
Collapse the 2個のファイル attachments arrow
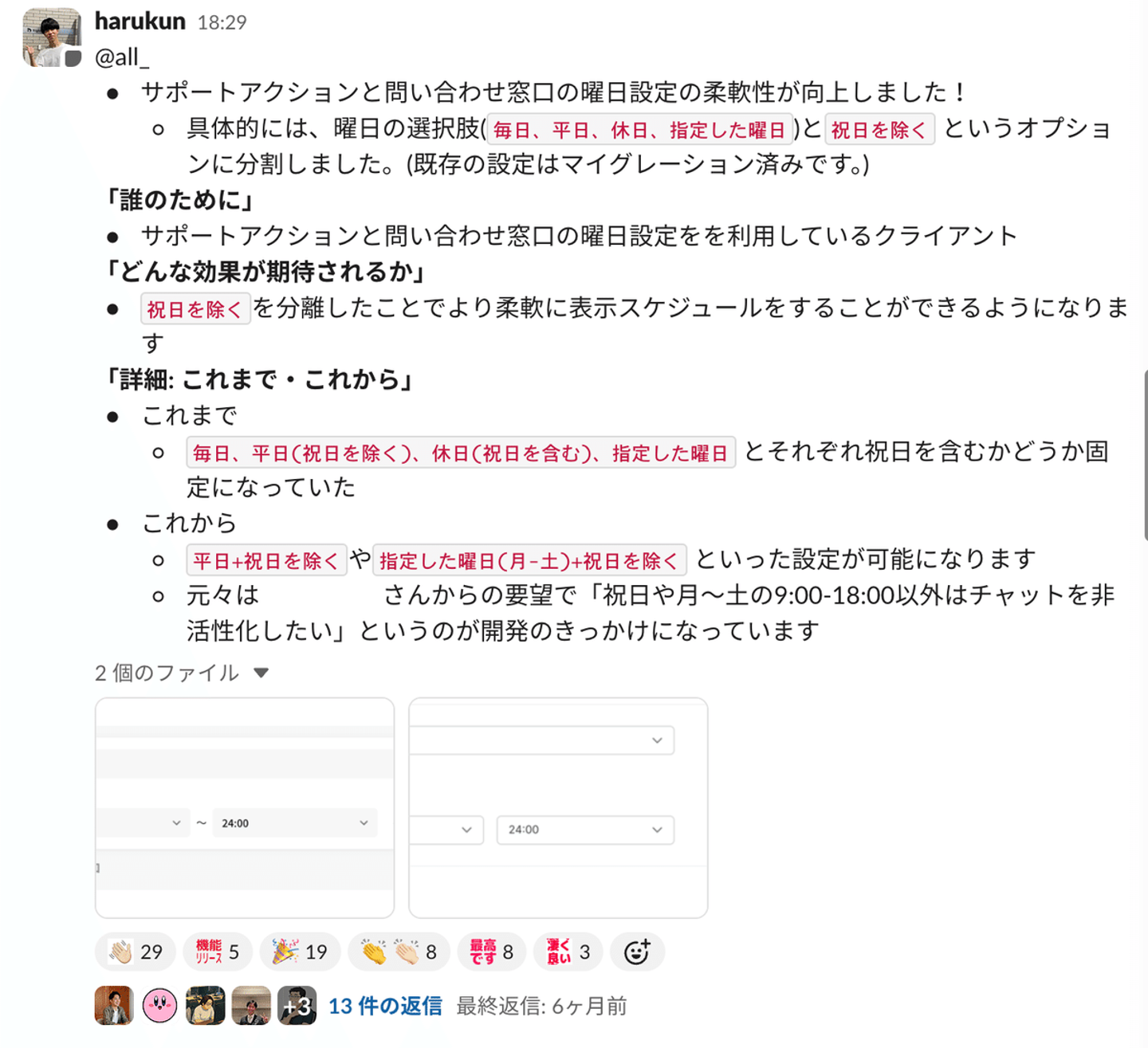pyautogui.click(x=261, y=673)
